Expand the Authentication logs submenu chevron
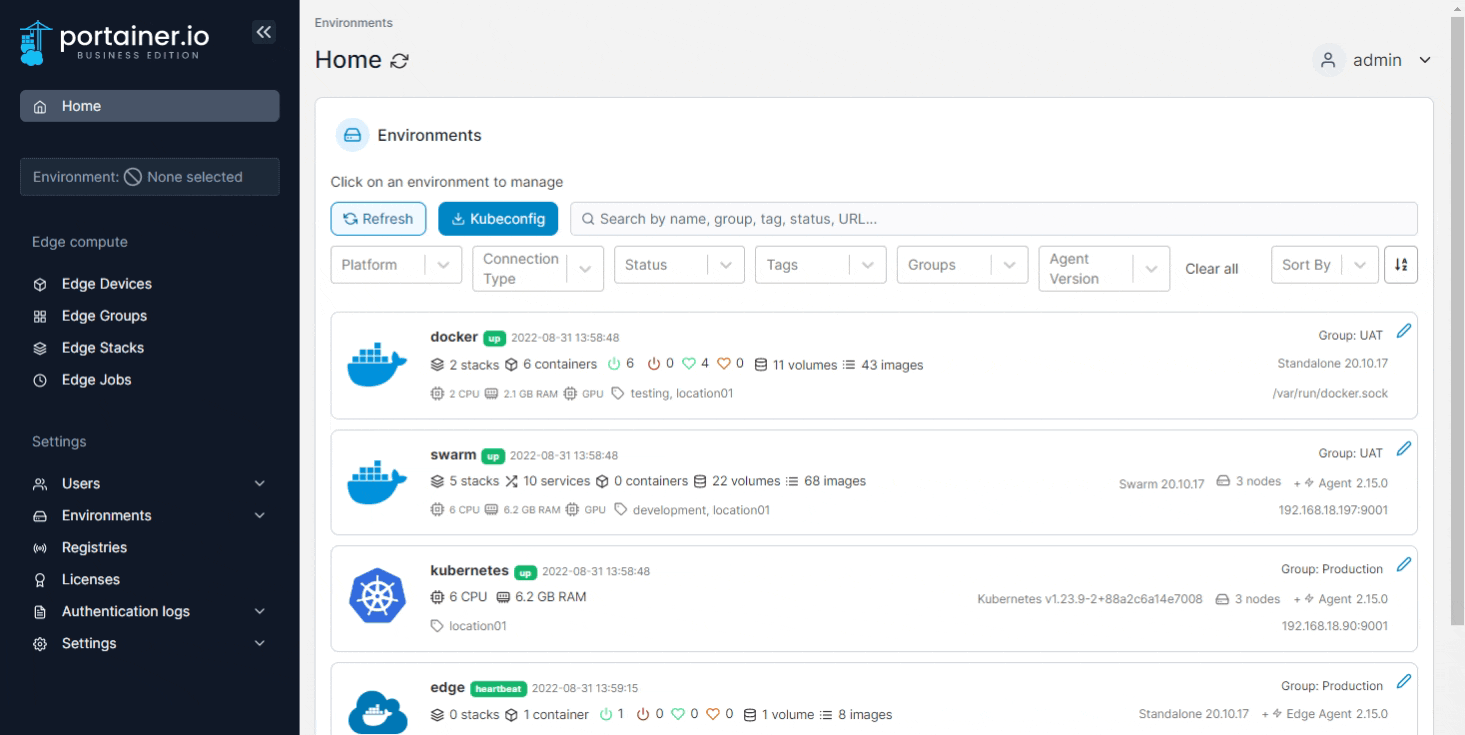The image size is (1465, 735). [260, 612]
